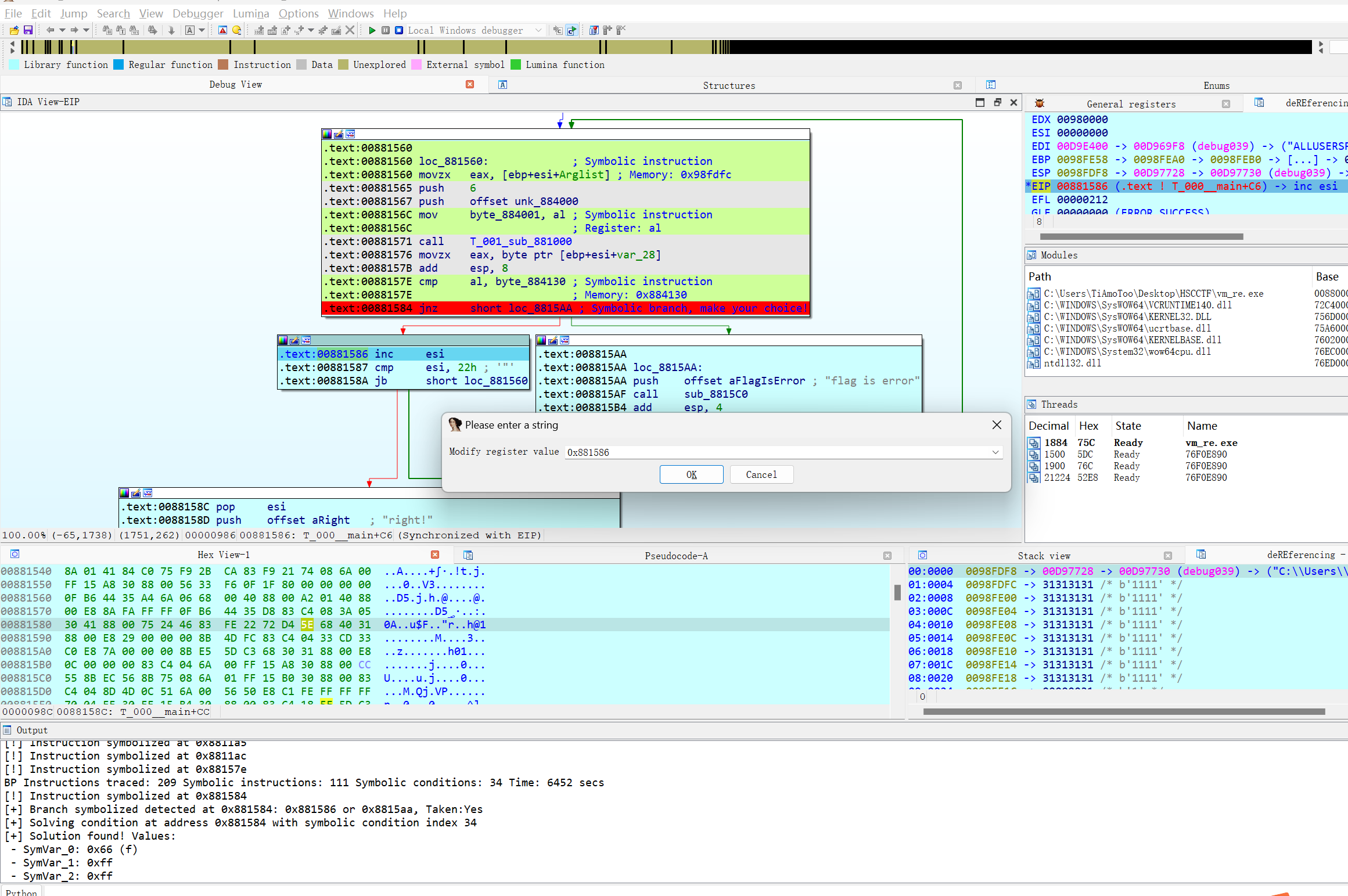Click the Jump back arrow icon
Viewport: 1348px width, 896px height.
[50, 30]
